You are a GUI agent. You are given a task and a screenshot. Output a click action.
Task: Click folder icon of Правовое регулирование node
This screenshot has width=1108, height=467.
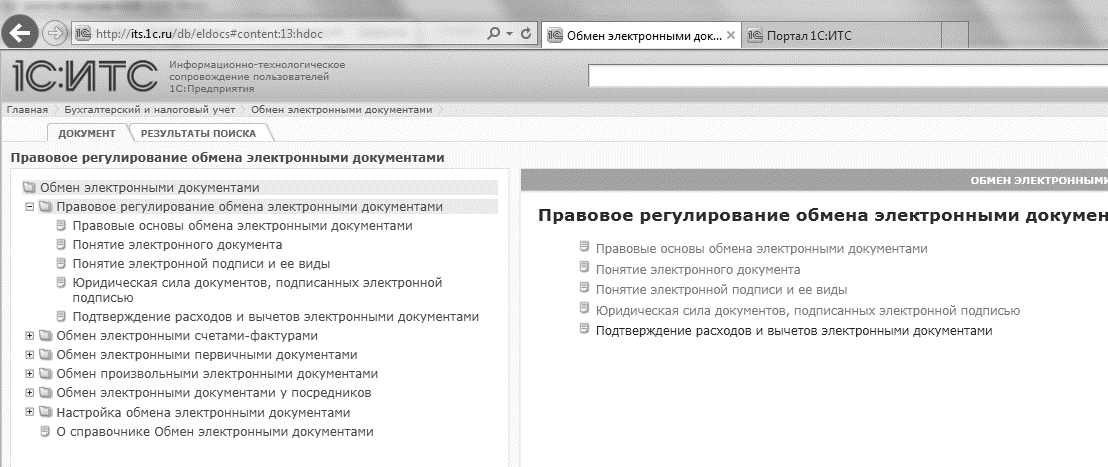pyautogui.click(x=45, y=207)
